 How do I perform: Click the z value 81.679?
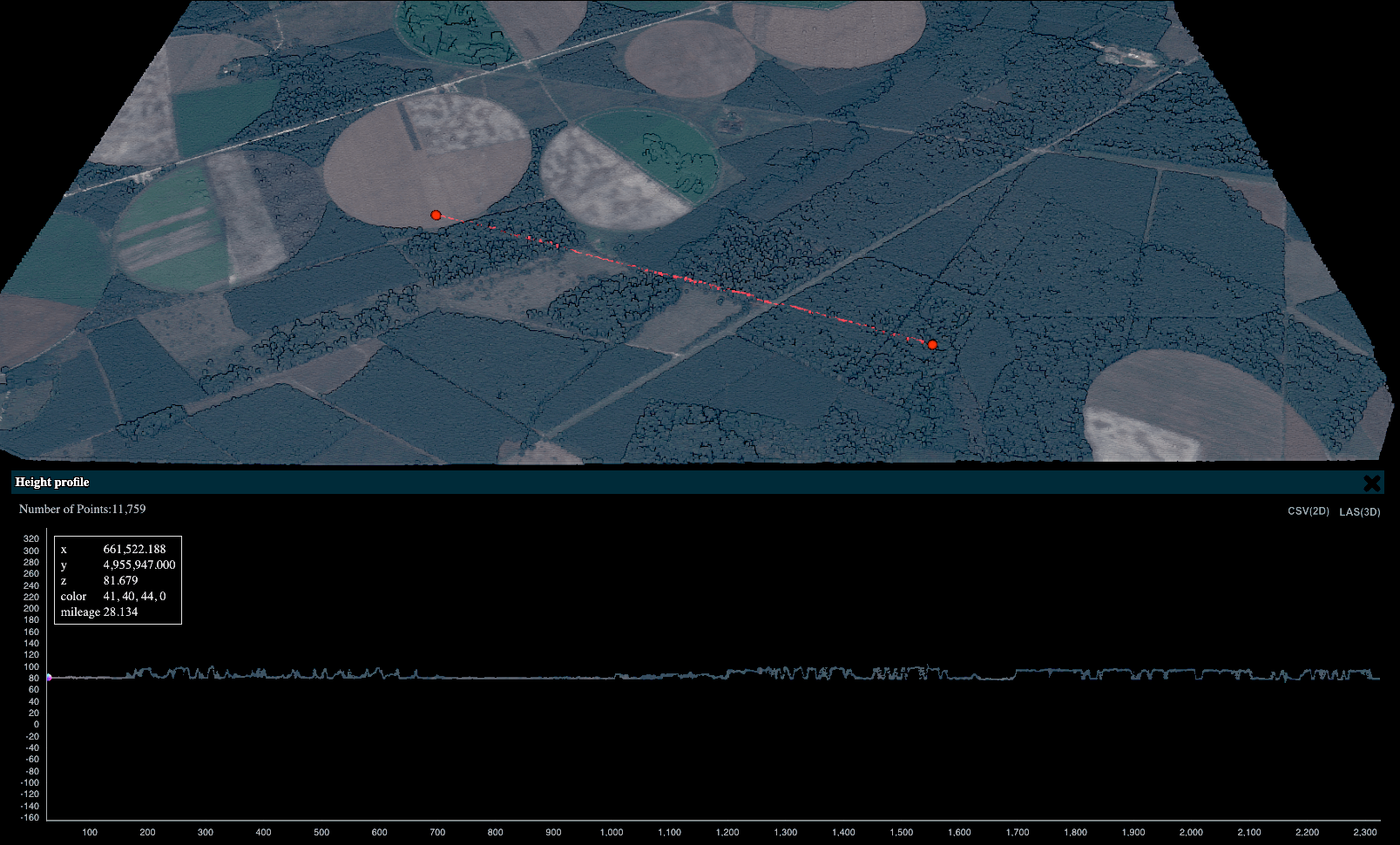(x=120, y=580)
